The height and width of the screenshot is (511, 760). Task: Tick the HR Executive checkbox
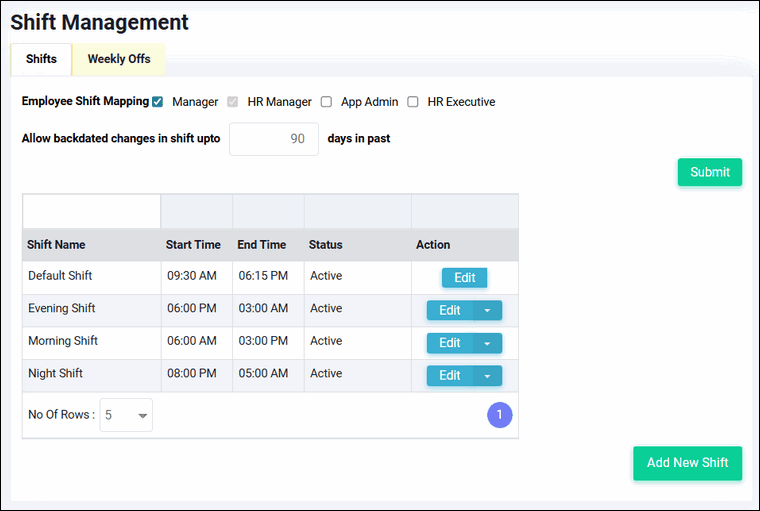(413, 102)
